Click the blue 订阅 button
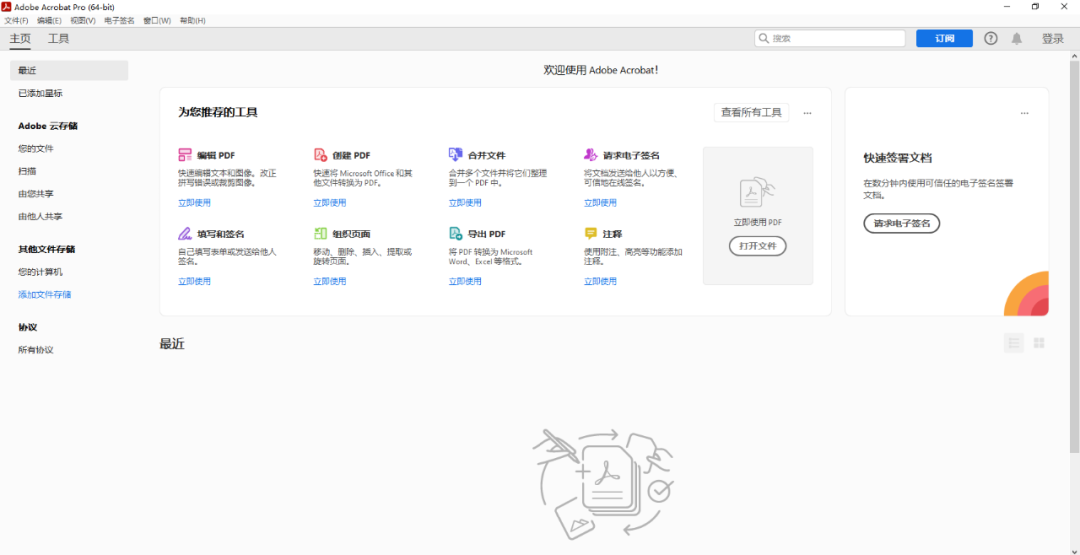Image resolution: width=1080 pixels, height=555 pixels. (944, 38)
